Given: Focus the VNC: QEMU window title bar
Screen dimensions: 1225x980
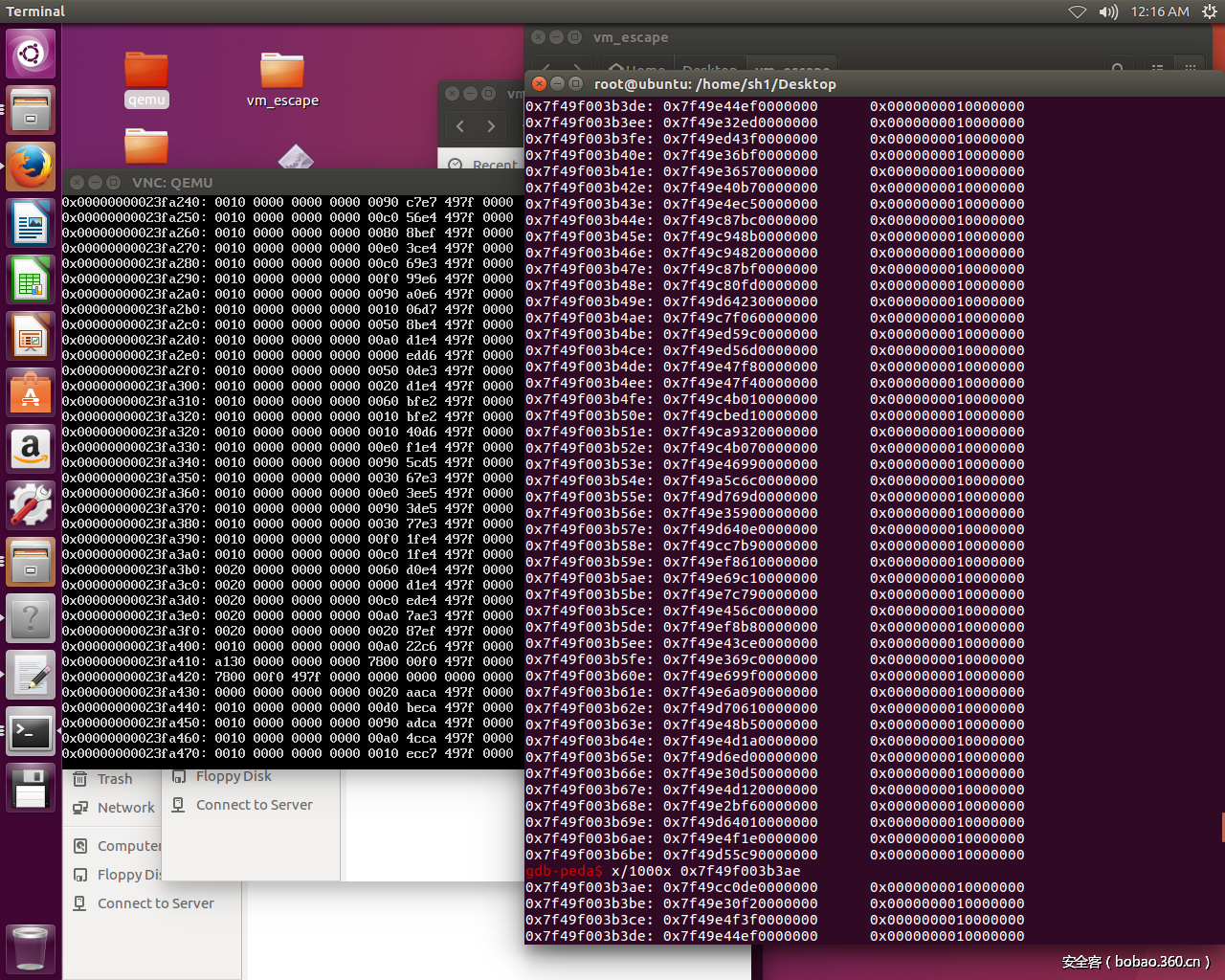Looking at the screenshot, I should pos(287,182).
